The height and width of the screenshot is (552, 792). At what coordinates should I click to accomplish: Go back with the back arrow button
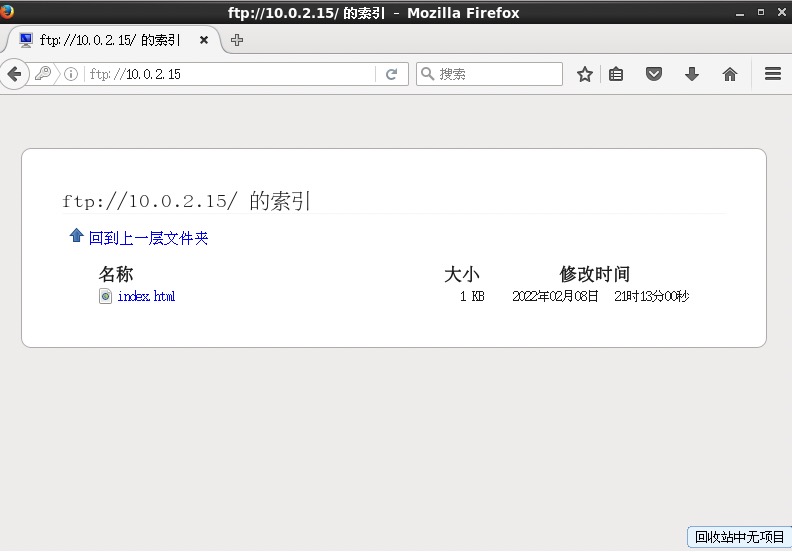[x=14, y=74]
